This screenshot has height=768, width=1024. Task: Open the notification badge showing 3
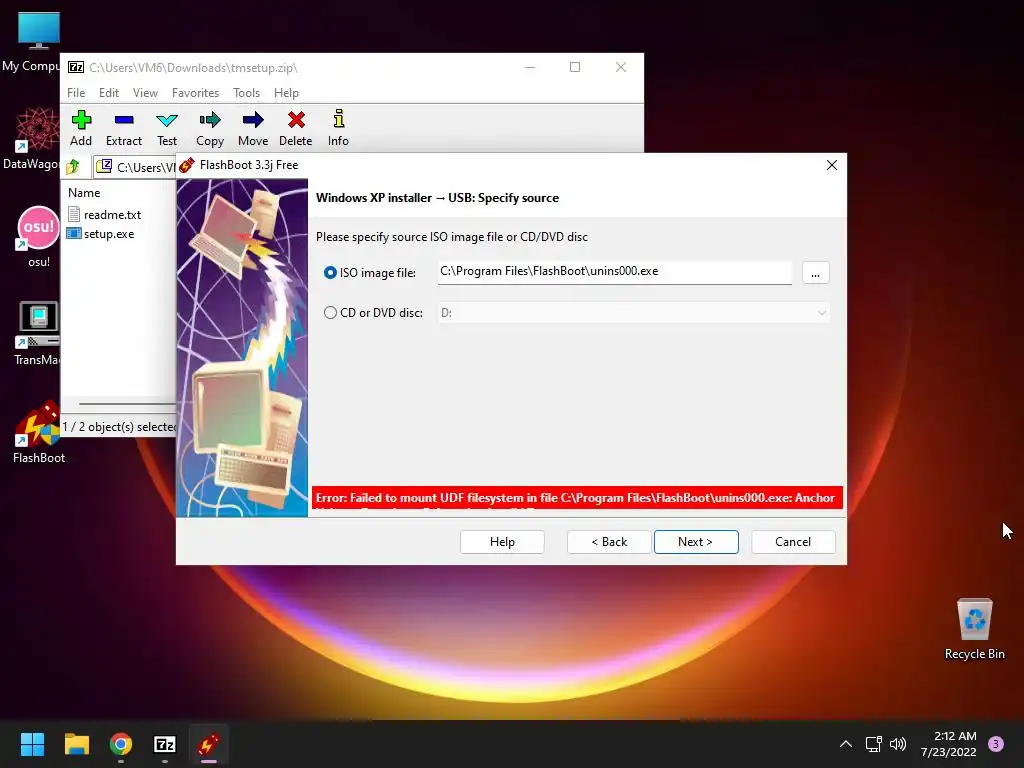click(996, 744)
